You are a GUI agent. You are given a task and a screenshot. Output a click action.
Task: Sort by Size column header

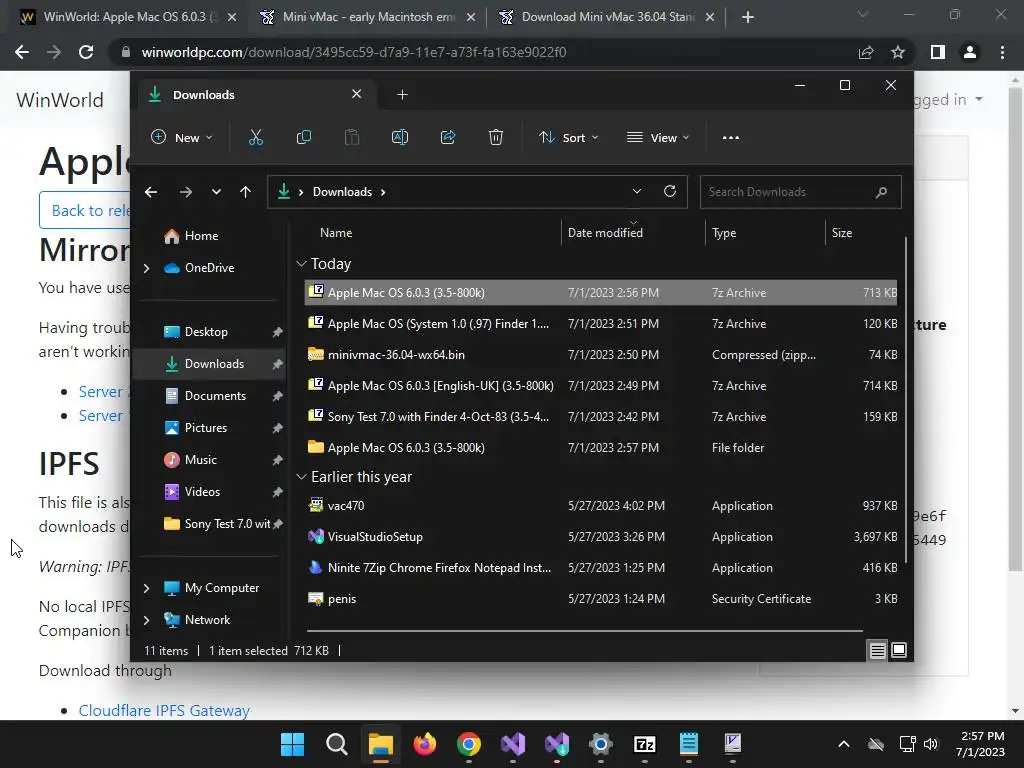(842, 233)
